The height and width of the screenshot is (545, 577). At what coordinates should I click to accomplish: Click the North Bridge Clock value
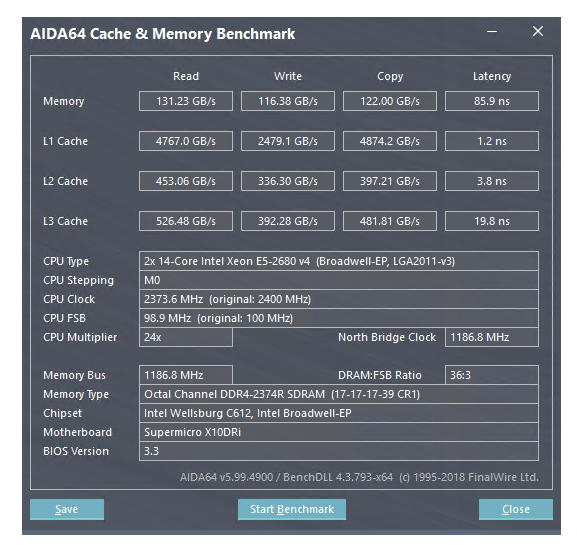[492, 337]
